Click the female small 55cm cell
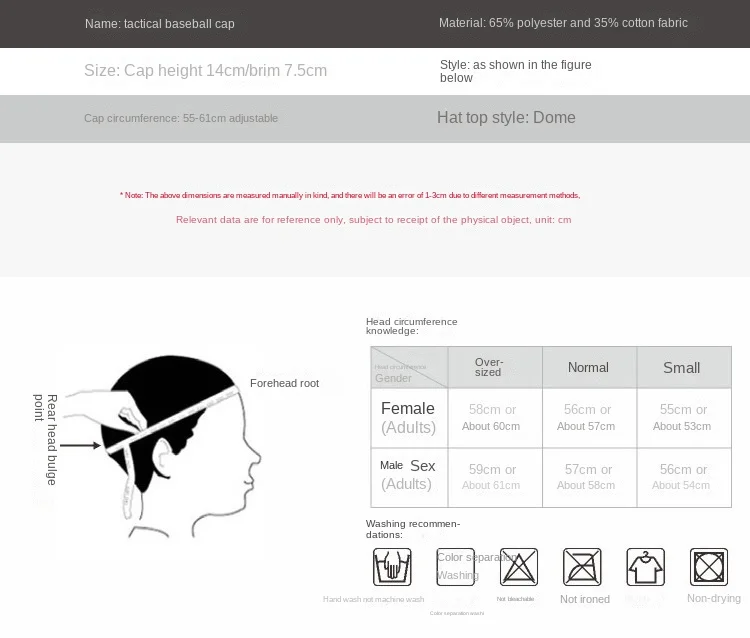The height and width of the screenshot is (638, 750). [682, 418]
